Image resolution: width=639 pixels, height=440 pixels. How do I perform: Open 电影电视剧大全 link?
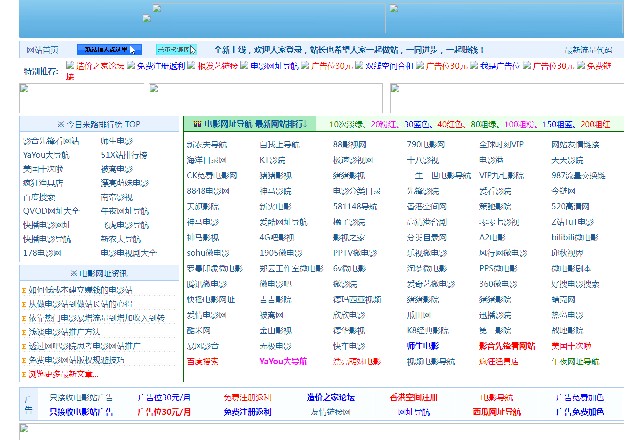129,253
